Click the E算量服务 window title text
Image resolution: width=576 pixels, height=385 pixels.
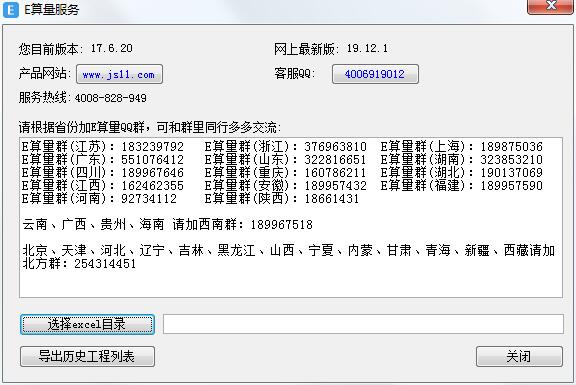(51, 10)
